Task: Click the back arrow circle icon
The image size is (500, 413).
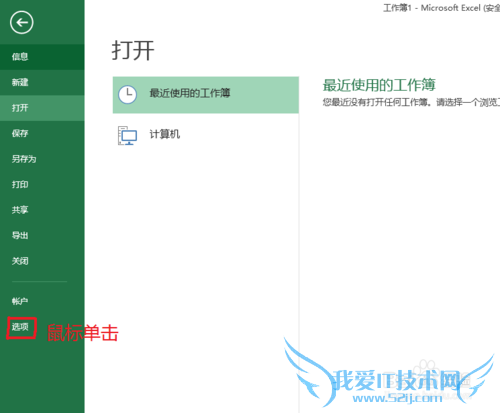Action: point(22,22)
